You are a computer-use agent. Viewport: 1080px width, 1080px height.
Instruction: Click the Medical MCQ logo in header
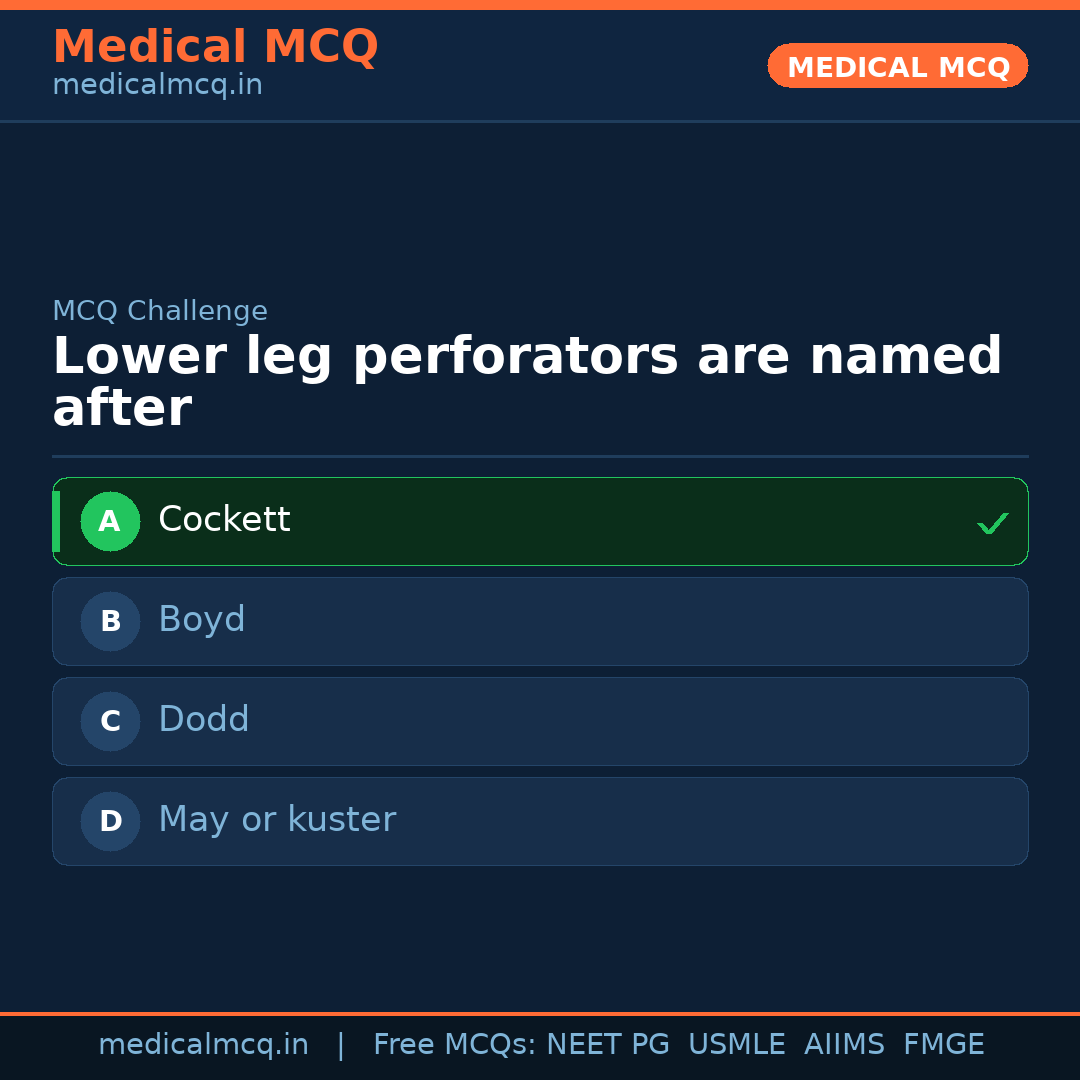pos(215,47)
